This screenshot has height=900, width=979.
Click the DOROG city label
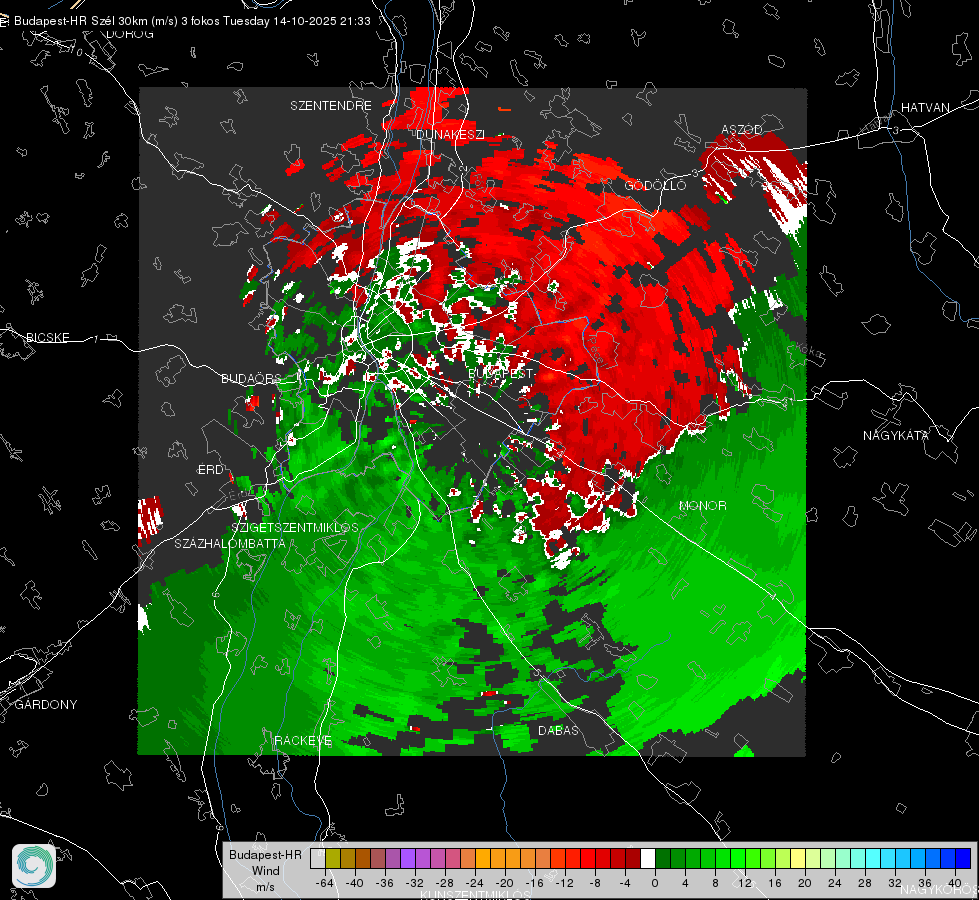pyautogui.click(x=130, y=34)
